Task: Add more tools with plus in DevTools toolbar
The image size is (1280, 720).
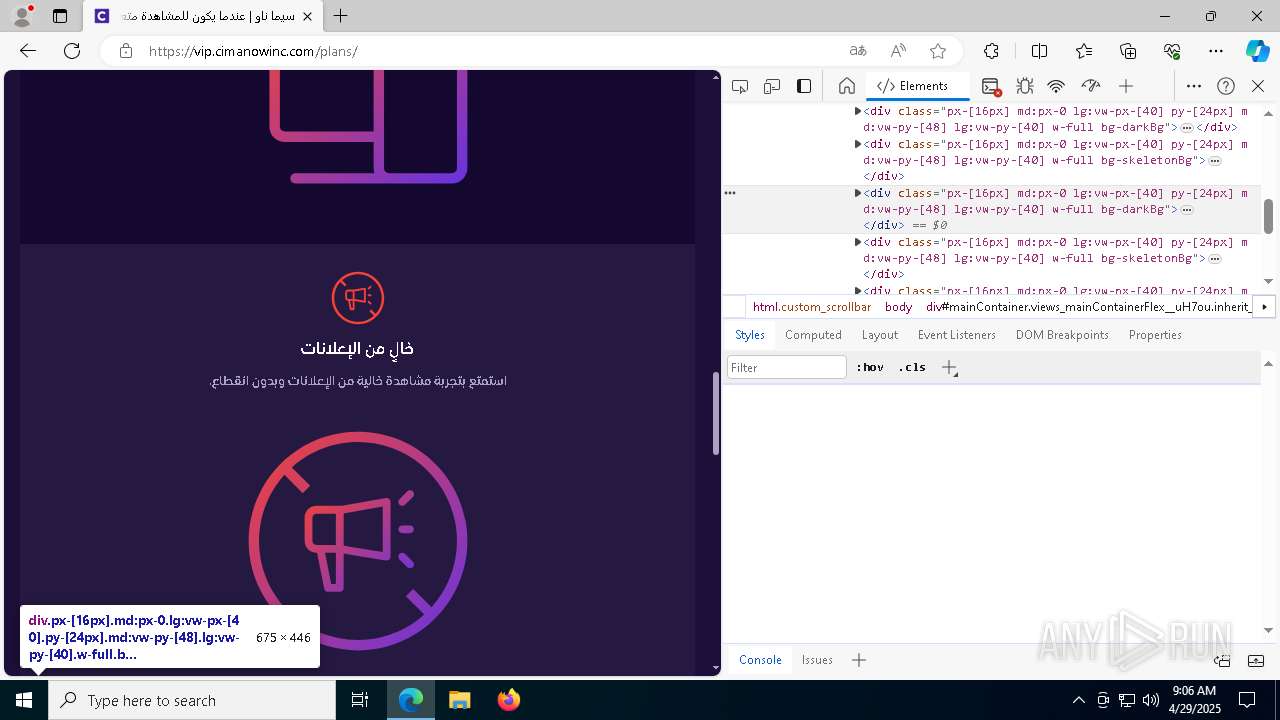Action: tap(1126, 86)
